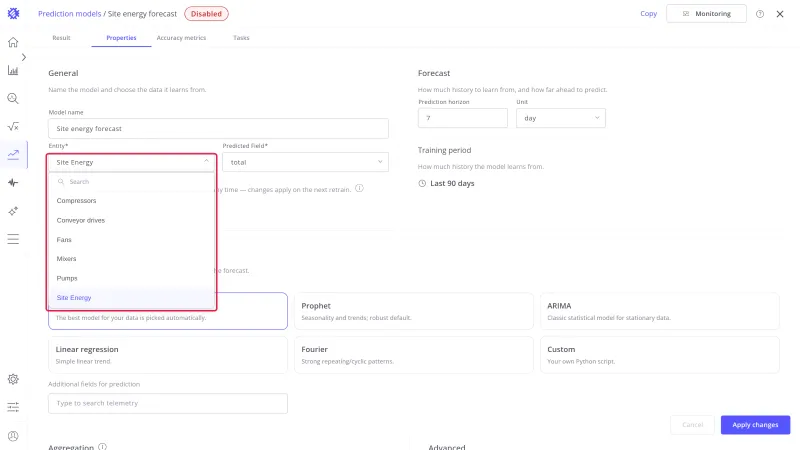Open the Monitoring button
This screenshot has height=450, width=800.
pyautogui.click(x=706, y=14)
